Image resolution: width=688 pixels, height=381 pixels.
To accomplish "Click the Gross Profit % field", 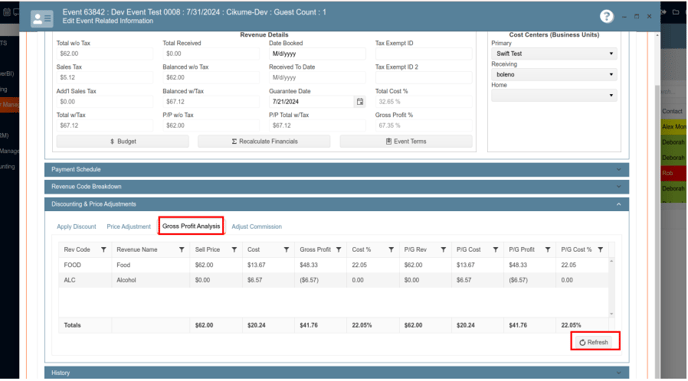I will tap(423, 126).
